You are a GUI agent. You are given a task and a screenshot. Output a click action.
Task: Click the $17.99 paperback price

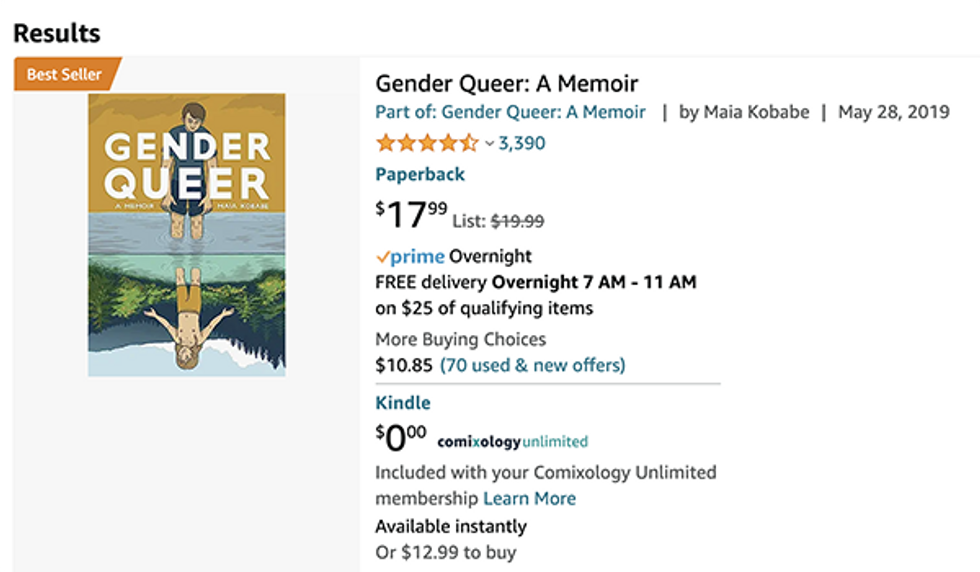tap(411, 214)
